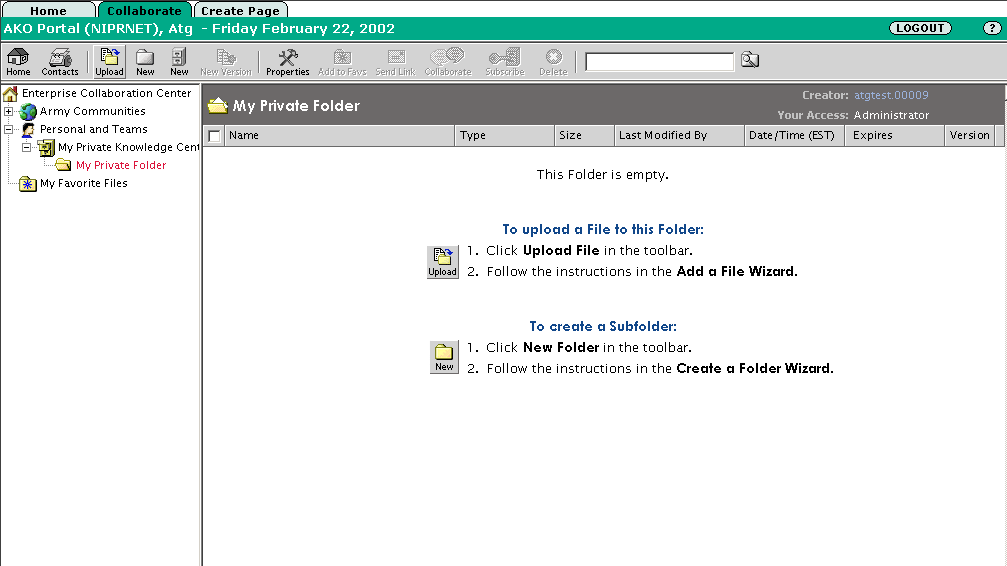Click the LOGOUT button

point(919,28)
